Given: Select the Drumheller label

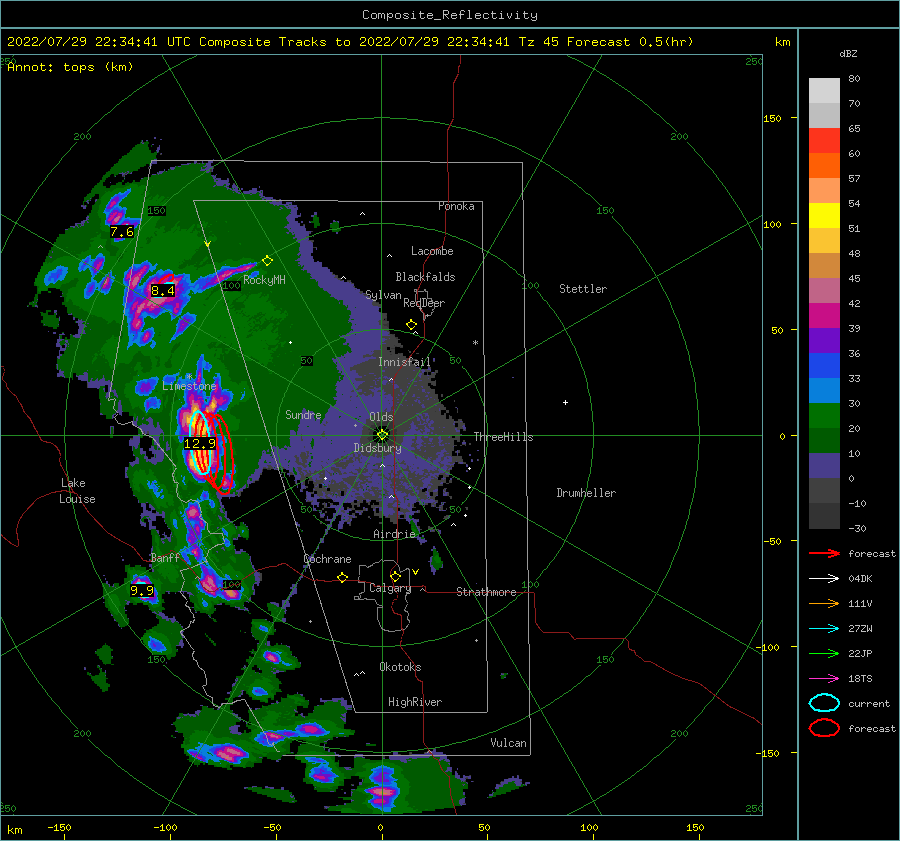Looking at the screenshot, I should coord(586,493).
